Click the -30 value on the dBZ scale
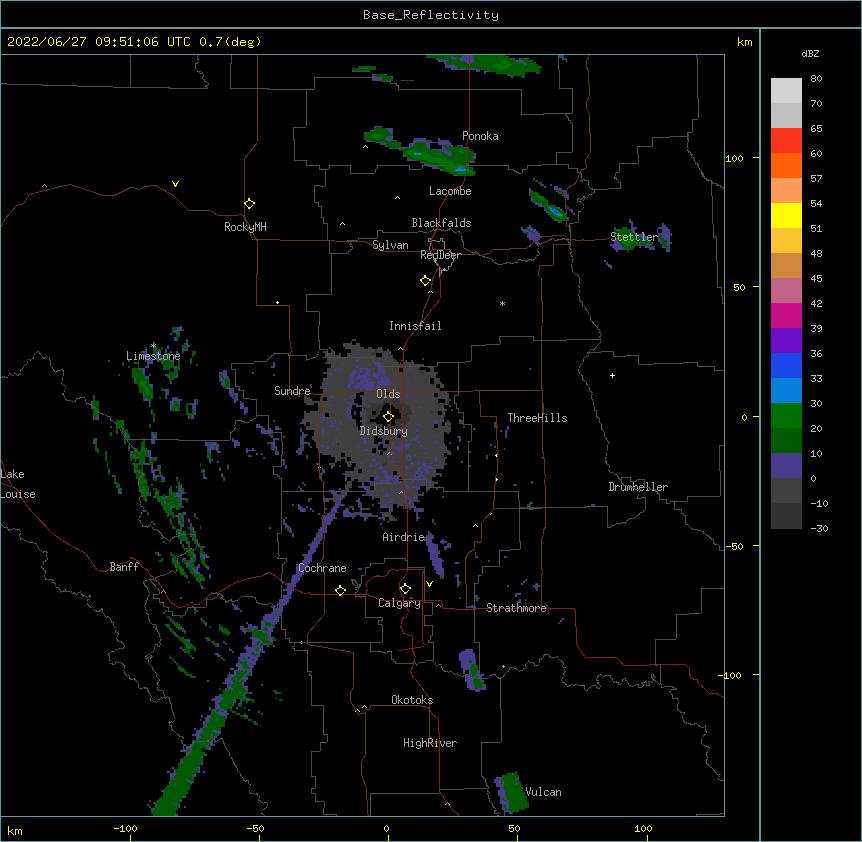Screen dimensions: 862x842 pos(819,528)
